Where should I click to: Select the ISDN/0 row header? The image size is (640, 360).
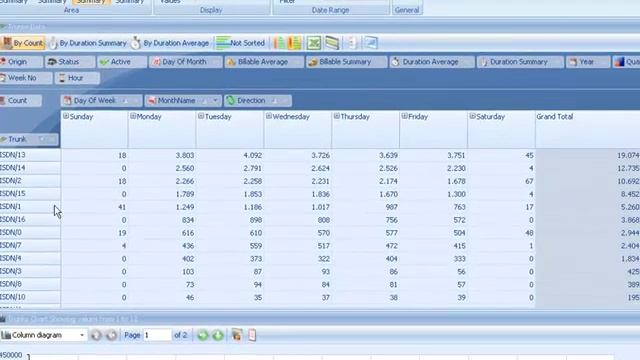[x=30, y=233]
